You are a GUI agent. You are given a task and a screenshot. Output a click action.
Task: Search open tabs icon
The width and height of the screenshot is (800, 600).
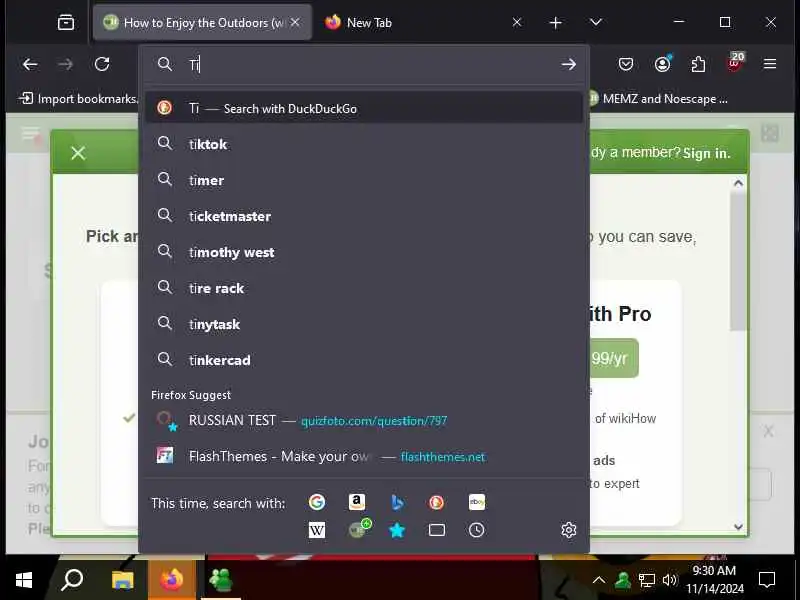click(x=437, y=530)
